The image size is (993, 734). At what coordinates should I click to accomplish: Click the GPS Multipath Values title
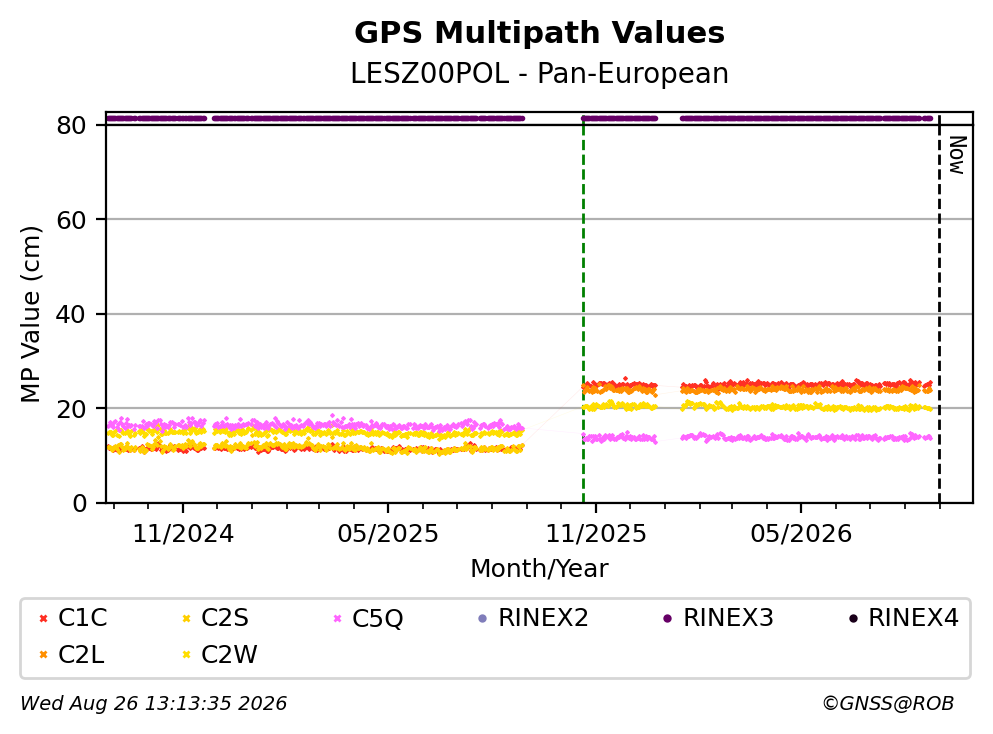click(x=540, y=33)
